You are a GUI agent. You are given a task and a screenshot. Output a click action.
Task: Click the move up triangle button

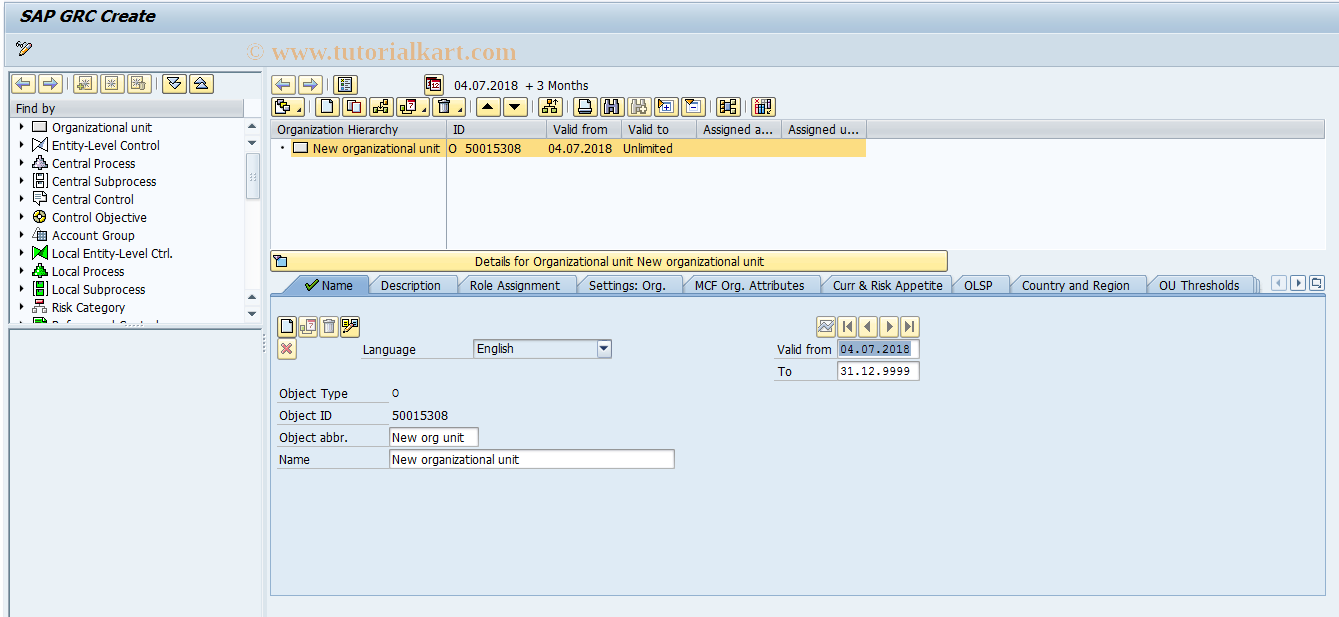click(488, 107)
